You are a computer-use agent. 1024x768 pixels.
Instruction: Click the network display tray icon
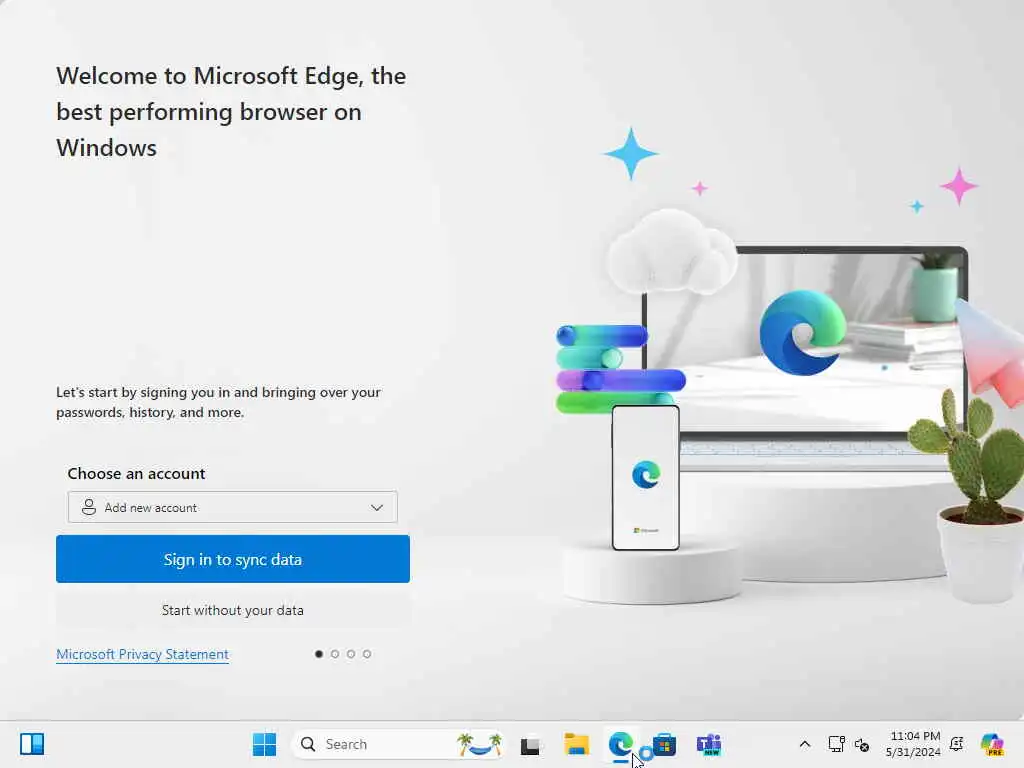836,744
